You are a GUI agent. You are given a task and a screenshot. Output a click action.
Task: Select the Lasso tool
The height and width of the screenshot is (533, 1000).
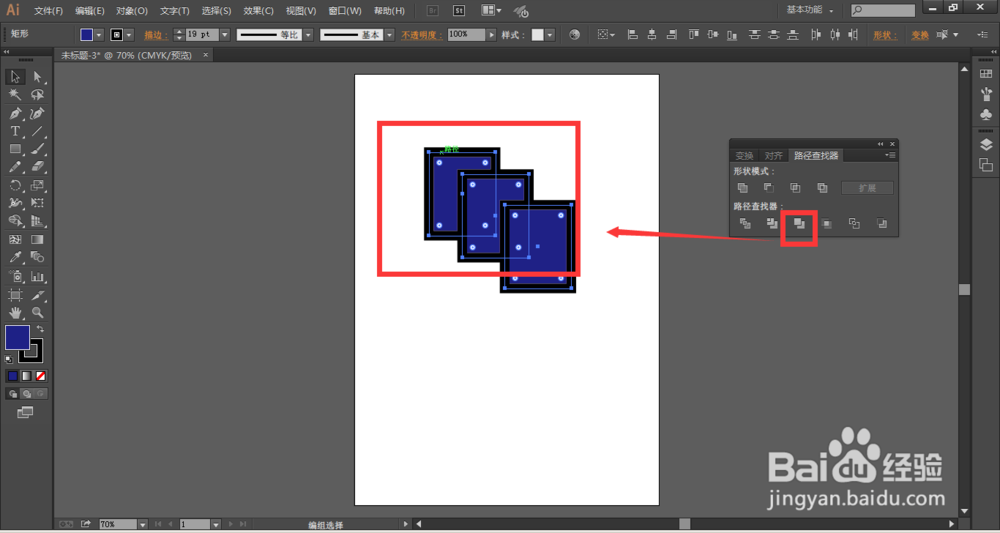tap(38, 95)
